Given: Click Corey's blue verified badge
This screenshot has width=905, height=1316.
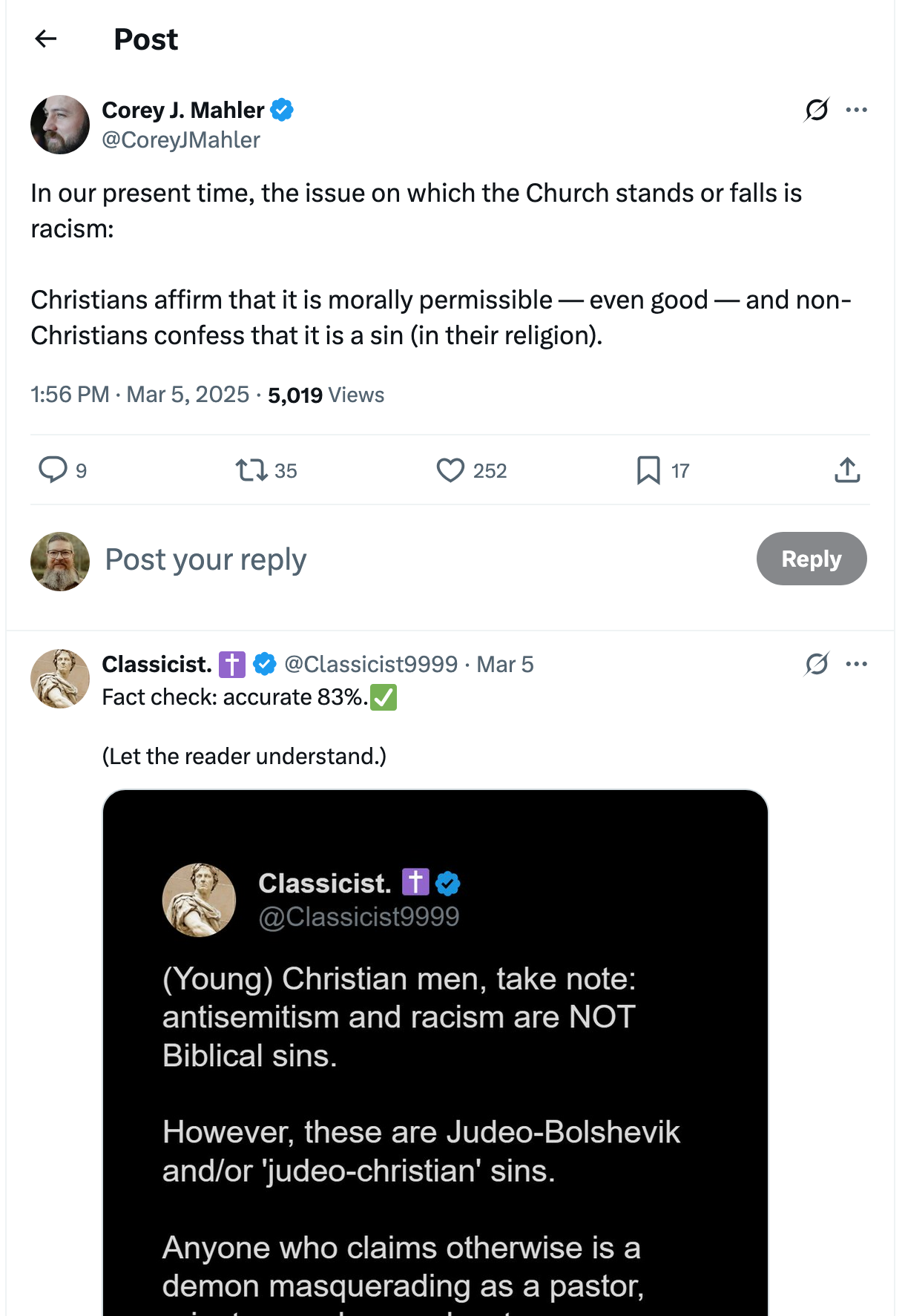Looking at the screenshot, I should [282, 110].
